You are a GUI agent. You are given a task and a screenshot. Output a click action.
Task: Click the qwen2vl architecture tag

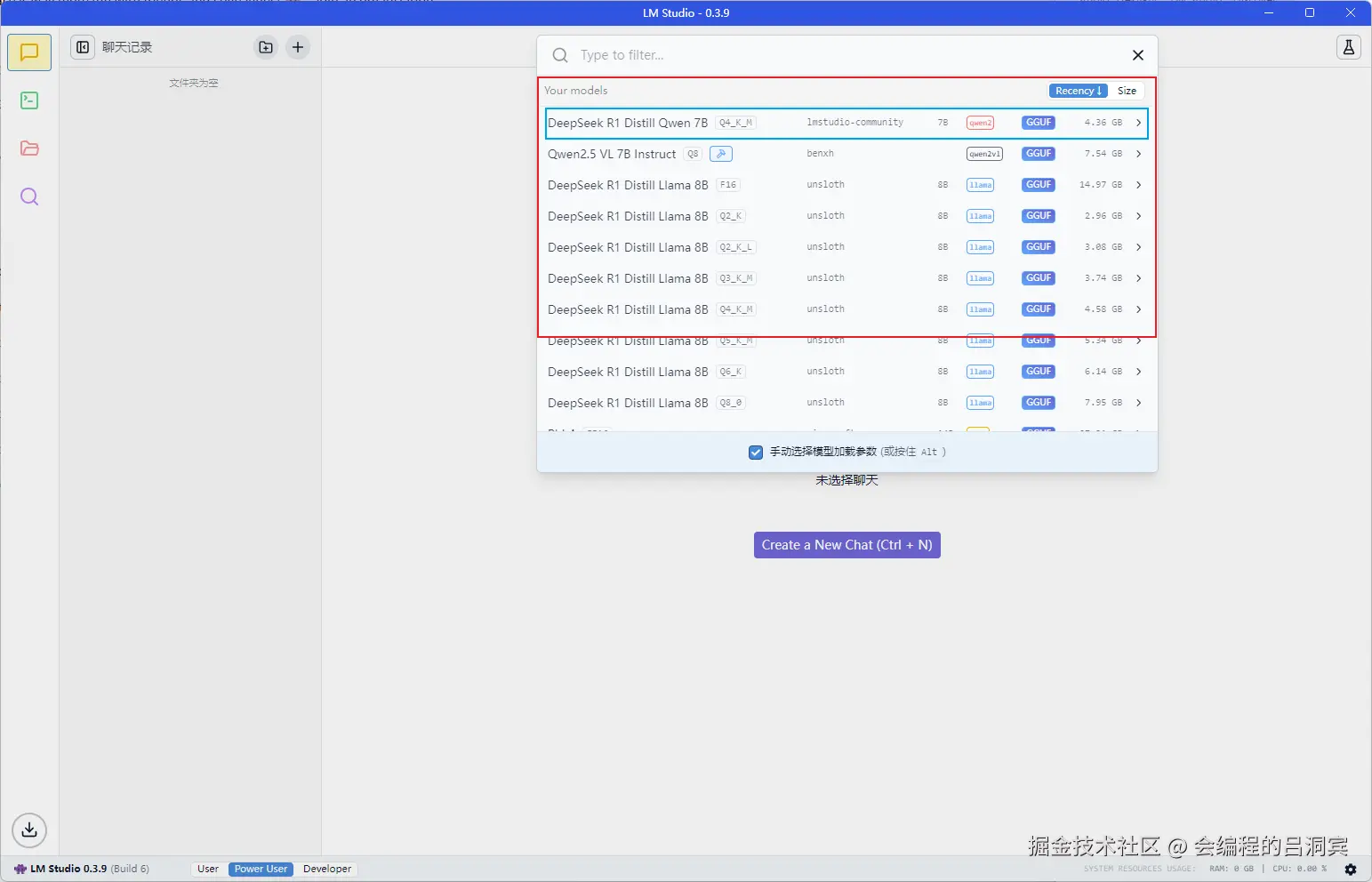coord(984,154)
